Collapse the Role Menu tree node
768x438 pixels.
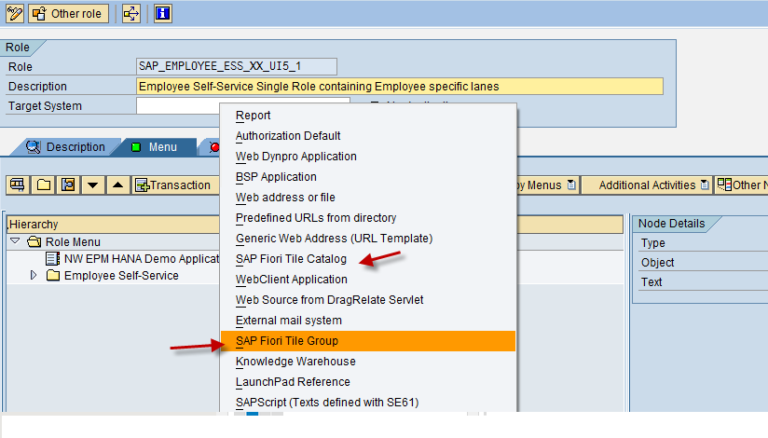[15, 241]
